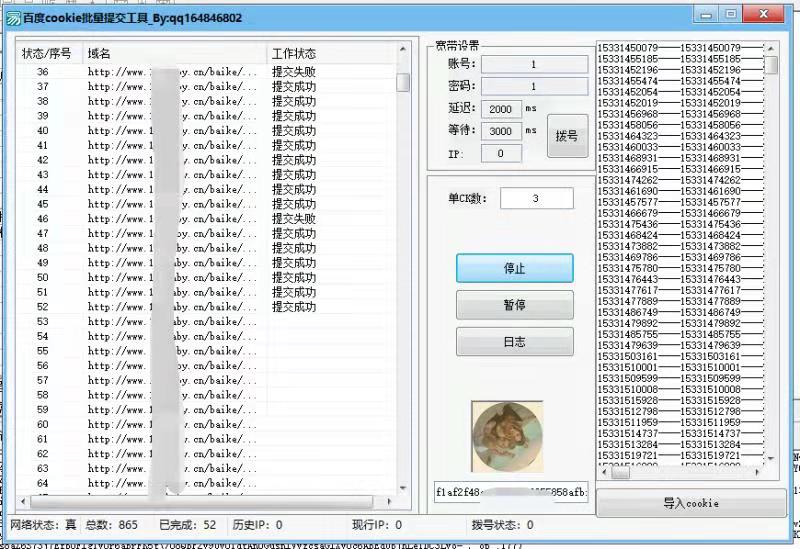Click cookie entry 15331450079
This screenshot has height=549, width=800.
pos(680,47)
